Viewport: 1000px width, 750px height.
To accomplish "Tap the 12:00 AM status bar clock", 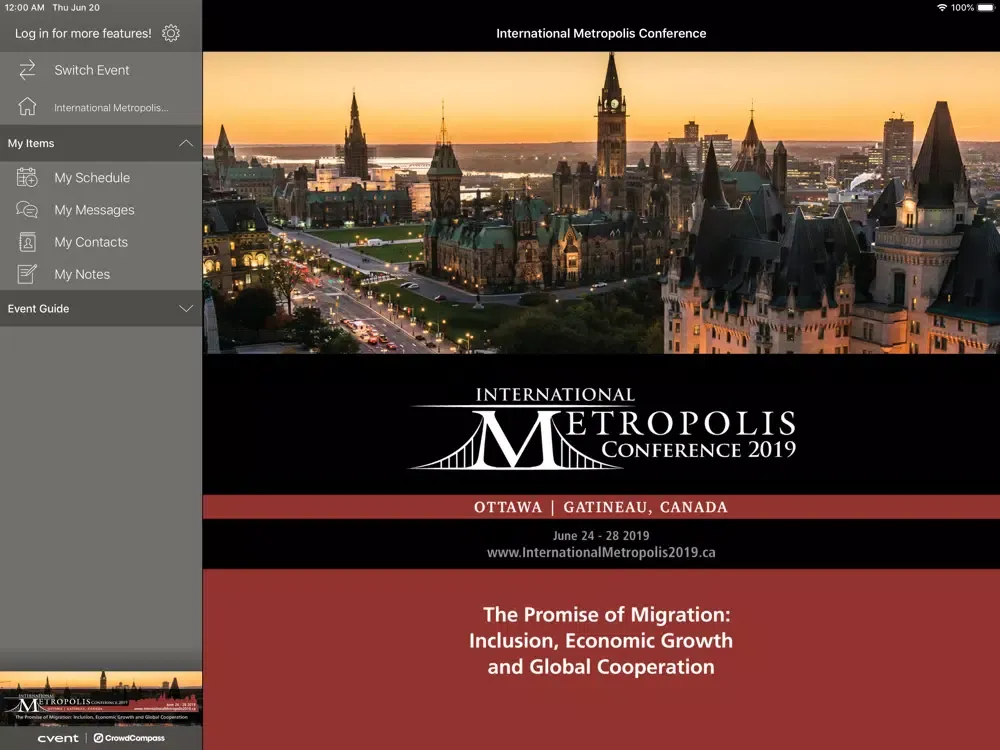I will [25, 8].
